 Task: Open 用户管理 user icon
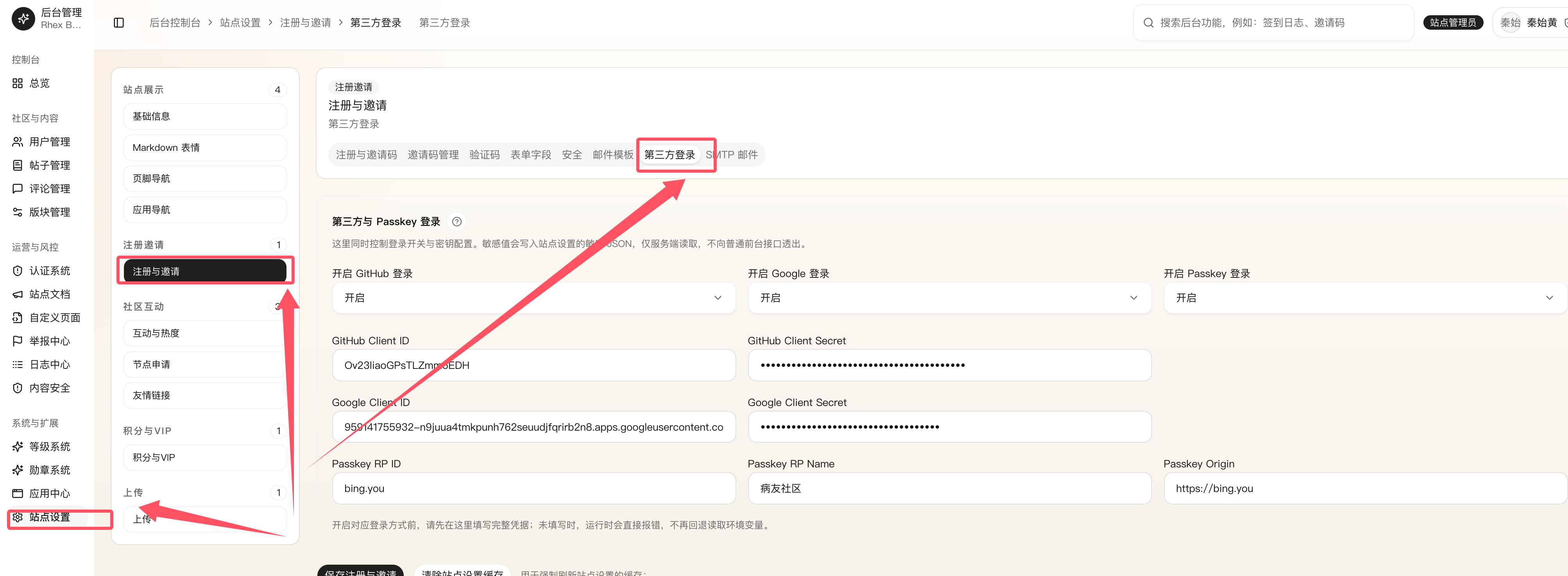coord(18,142)
